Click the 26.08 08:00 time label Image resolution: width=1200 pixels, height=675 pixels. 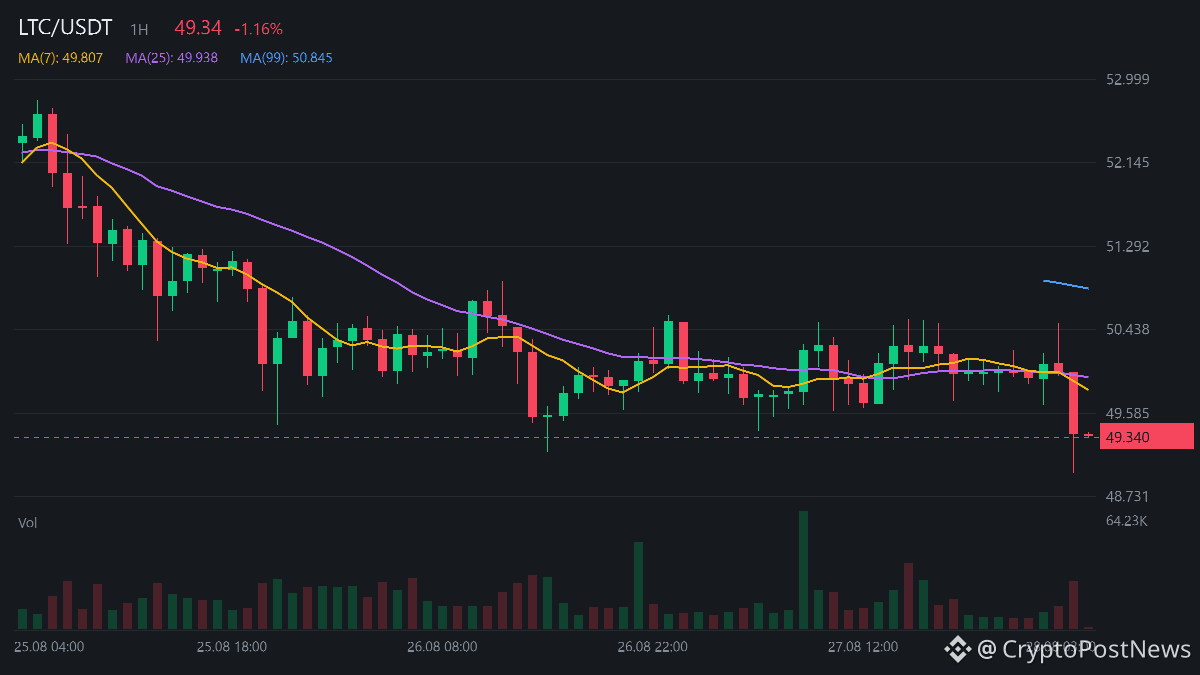pyautogui.click(x=442, y=647)
